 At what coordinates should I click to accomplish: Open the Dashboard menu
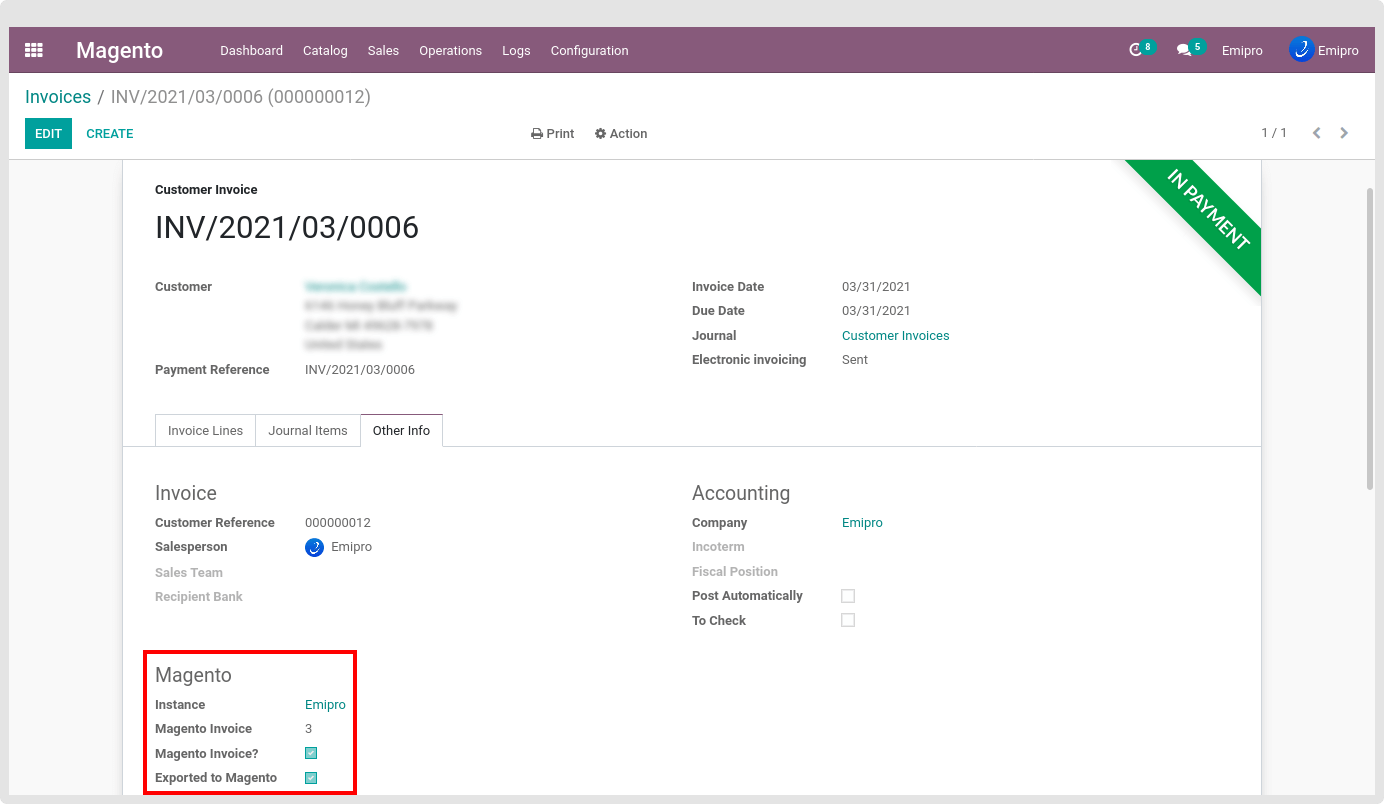pyautogui.click(x=251, y=50)
